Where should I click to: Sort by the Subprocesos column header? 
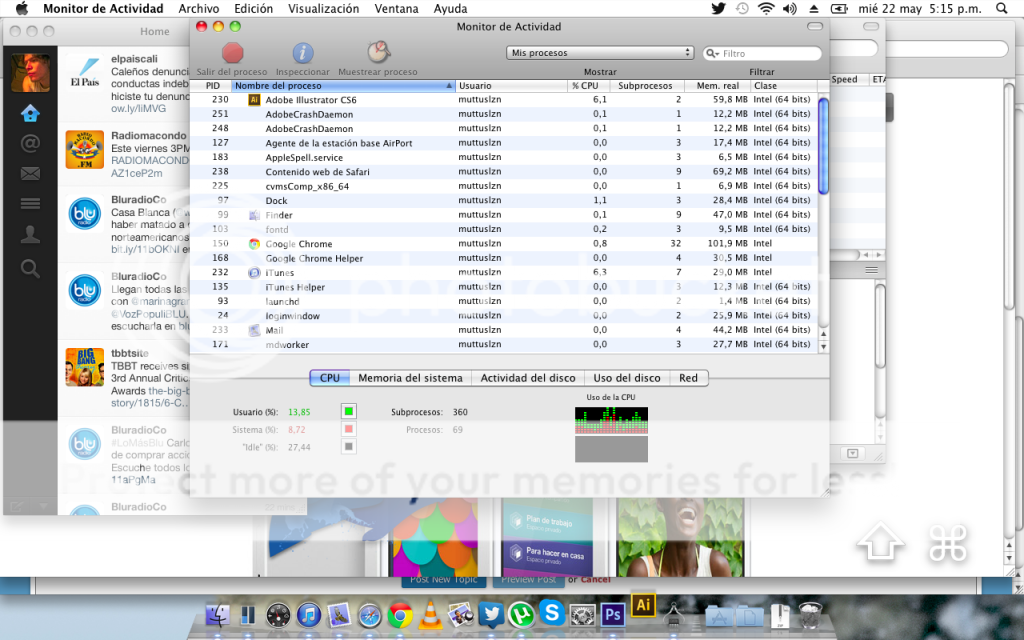pos(647,86)
